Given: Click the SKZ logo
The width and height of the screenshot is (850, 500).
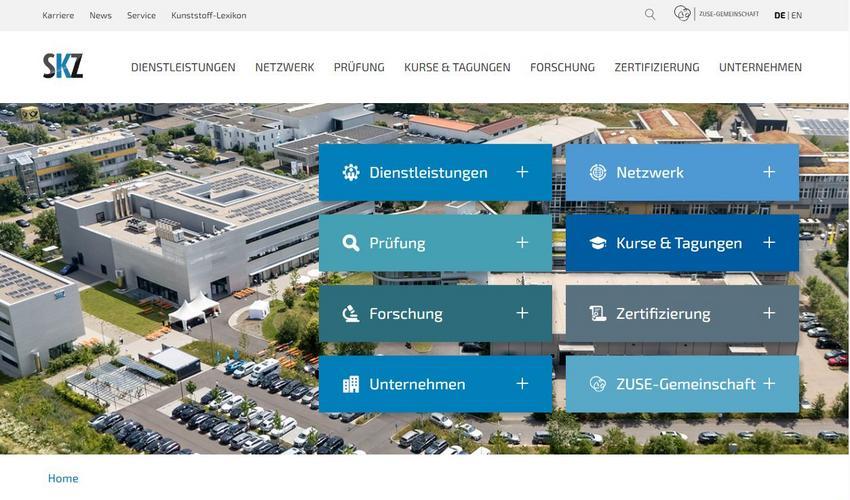Looking at the screenshot, I should click(63, 66).
